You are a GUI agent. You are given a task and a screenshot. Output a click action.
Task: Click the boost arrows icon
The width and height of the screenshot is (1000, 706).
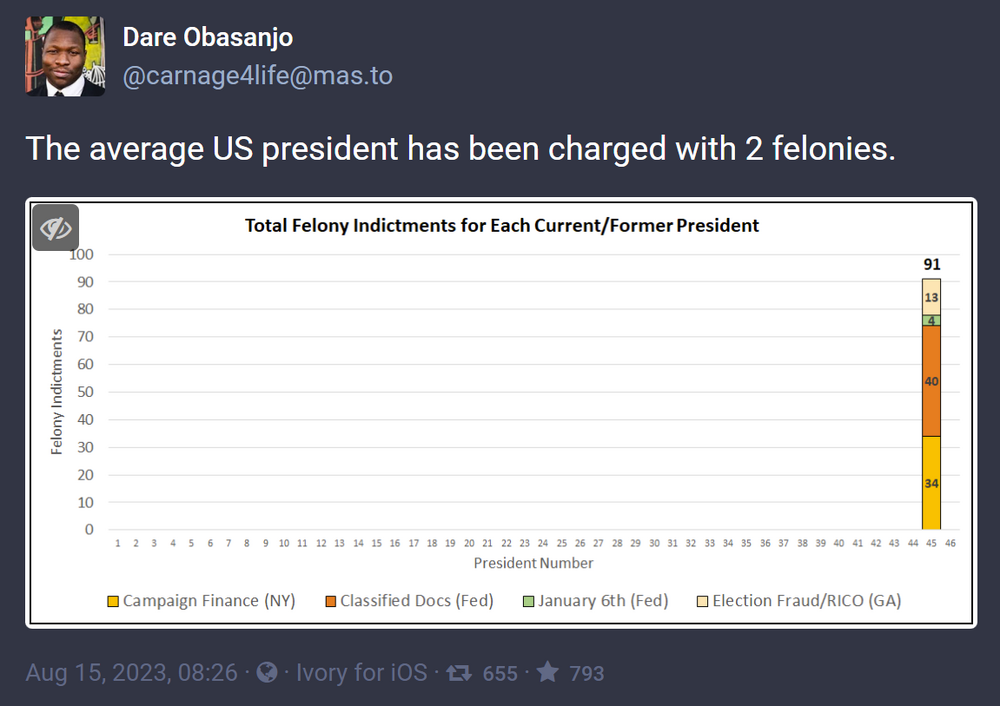460,673
